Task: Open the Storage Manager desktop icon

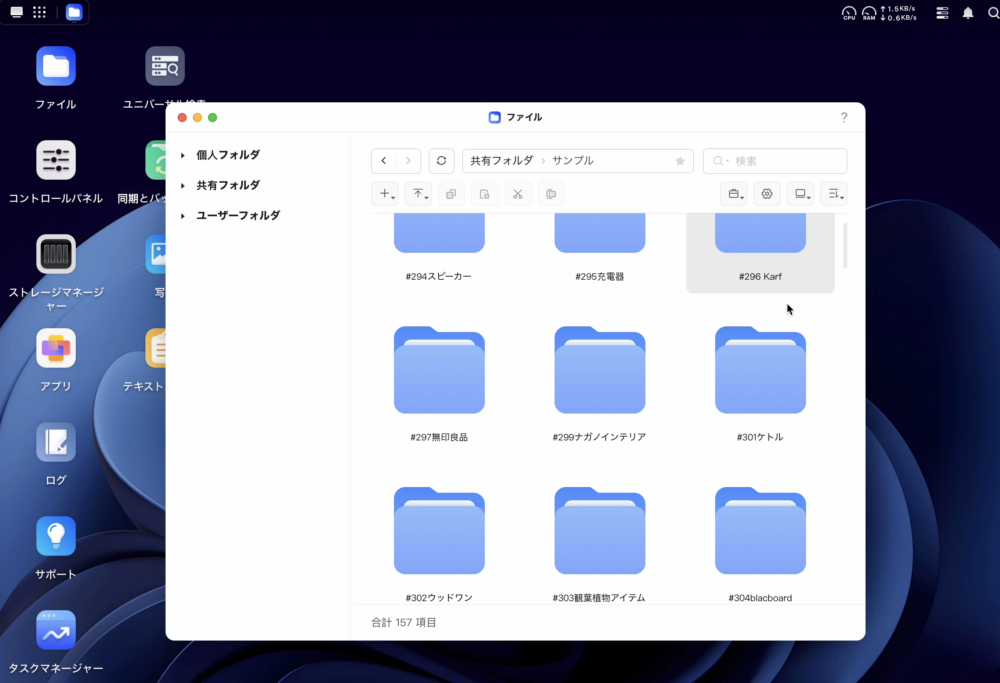Action: 56,255
